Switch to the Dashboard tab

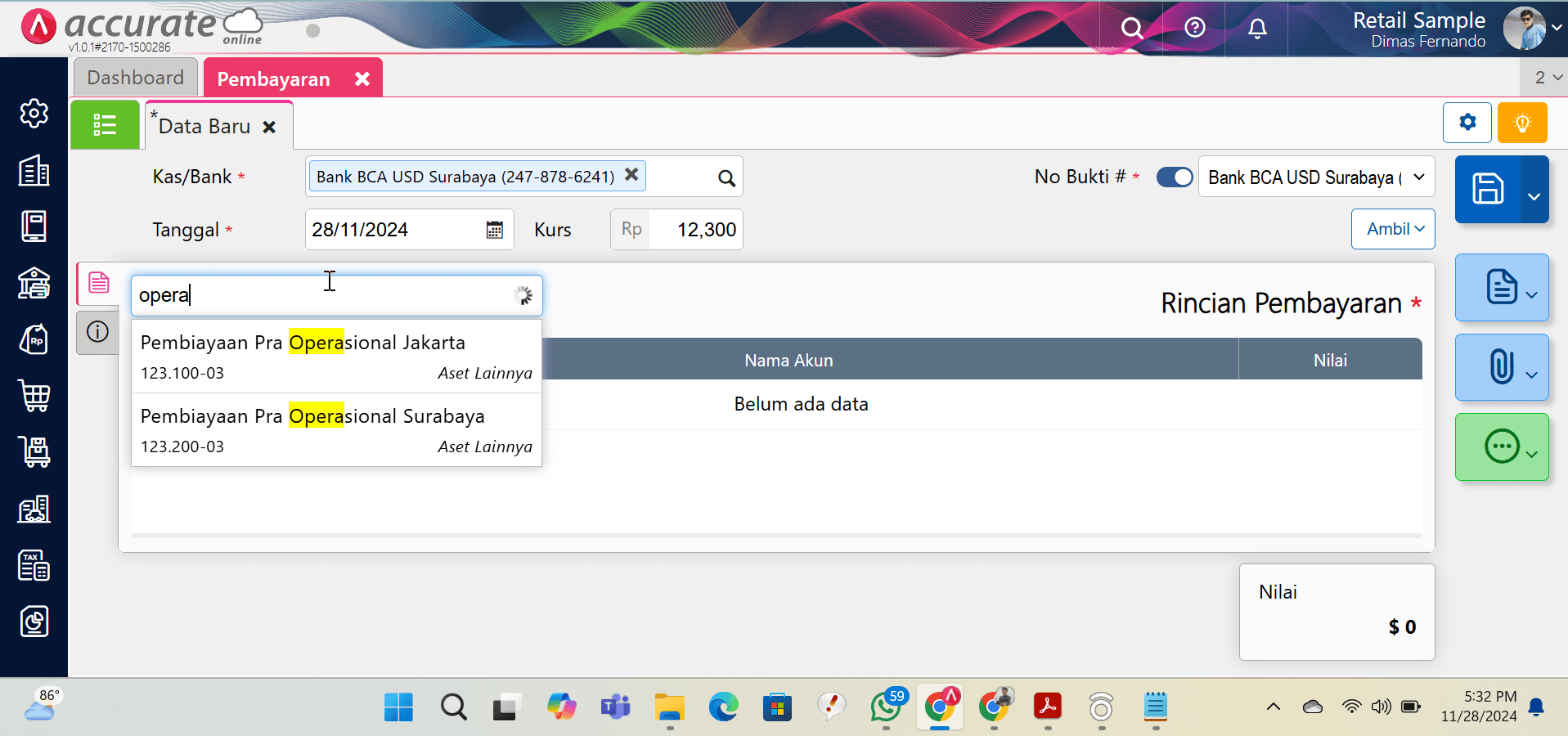click(x=136, y=78)
